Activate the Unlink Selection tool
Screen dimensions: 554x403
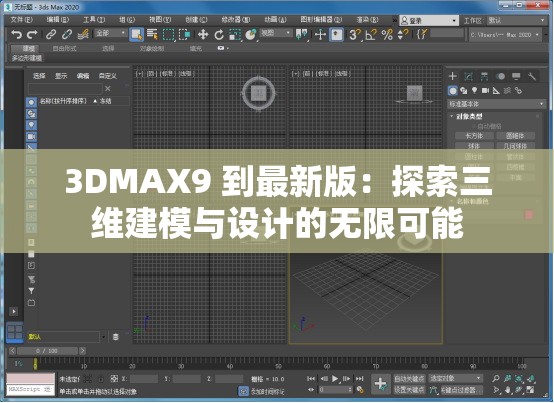click(67, 34)
